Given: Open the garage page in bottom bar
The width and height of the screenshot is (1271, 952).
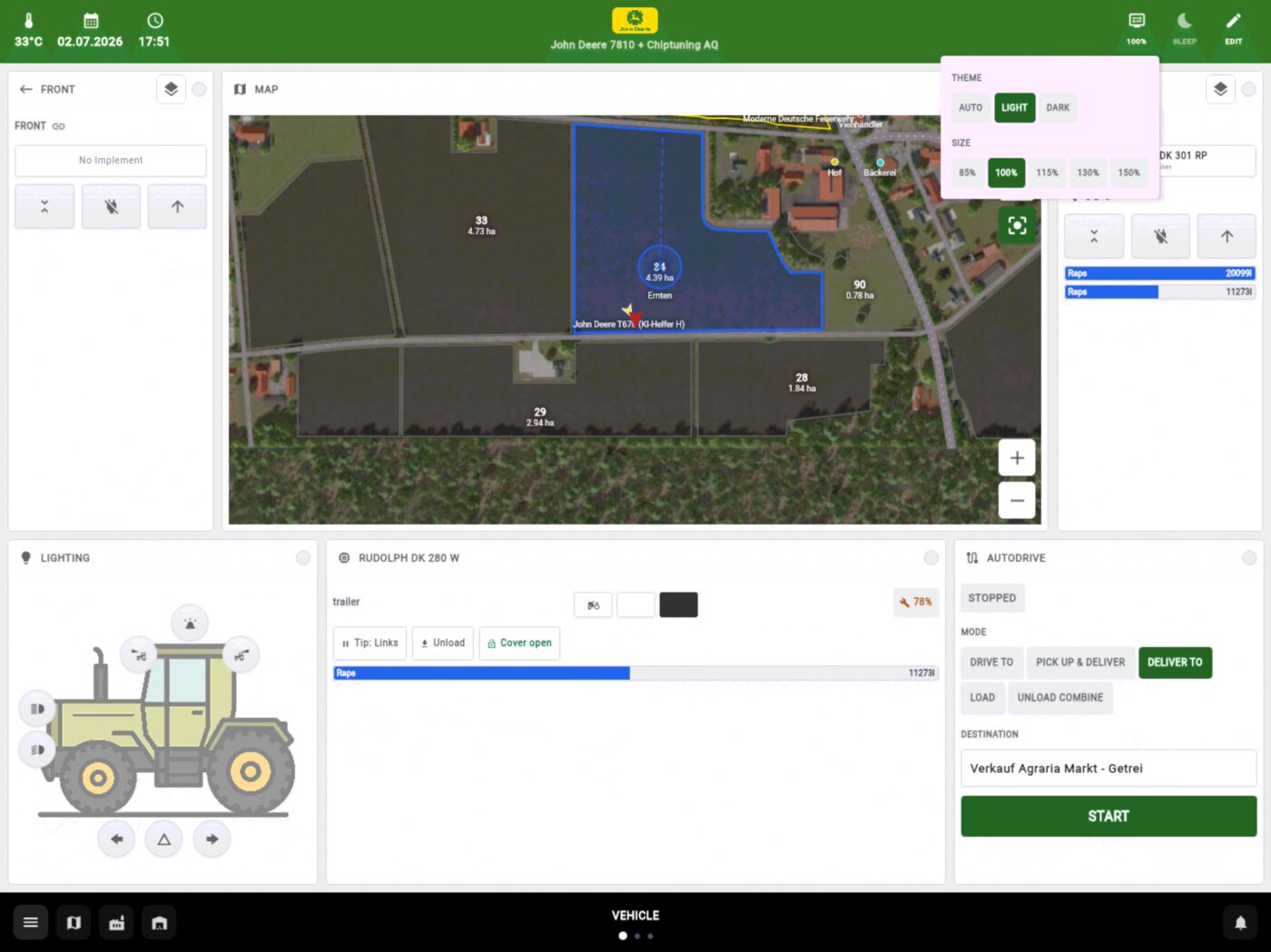Looking at the screenshot, I should (159, 923).
